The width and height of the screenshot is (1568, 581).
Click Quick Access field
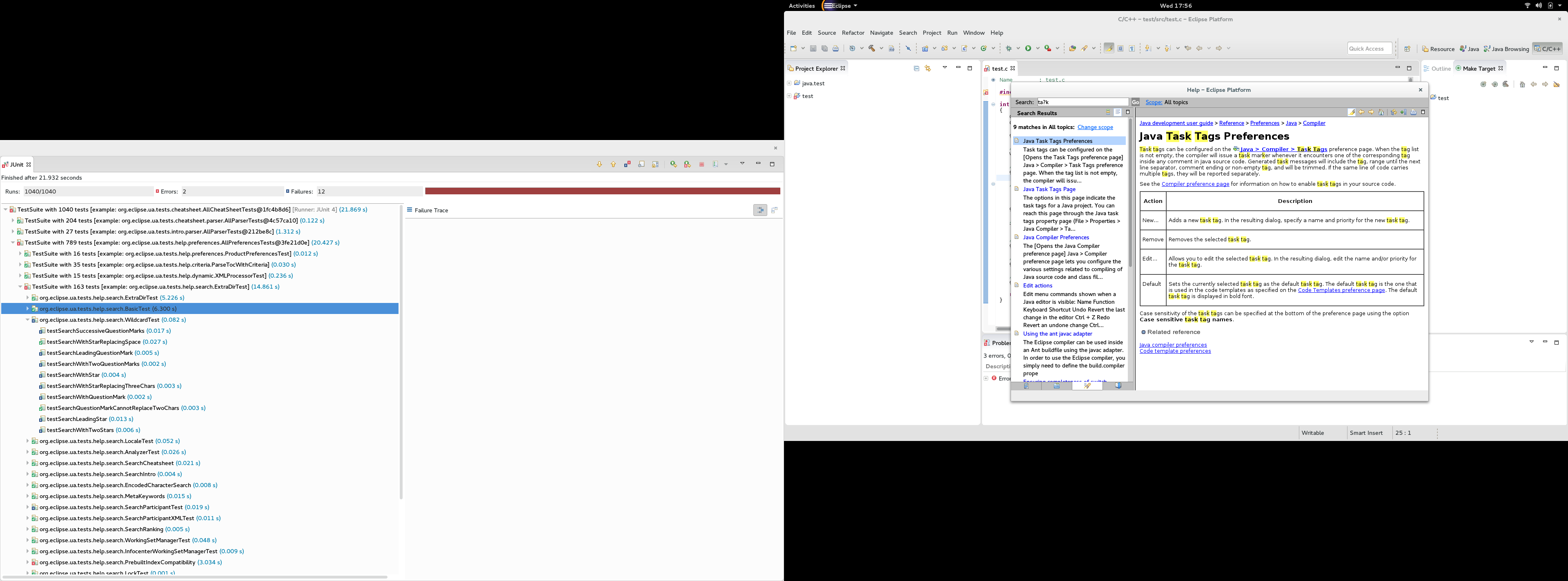coord(1370,49)
